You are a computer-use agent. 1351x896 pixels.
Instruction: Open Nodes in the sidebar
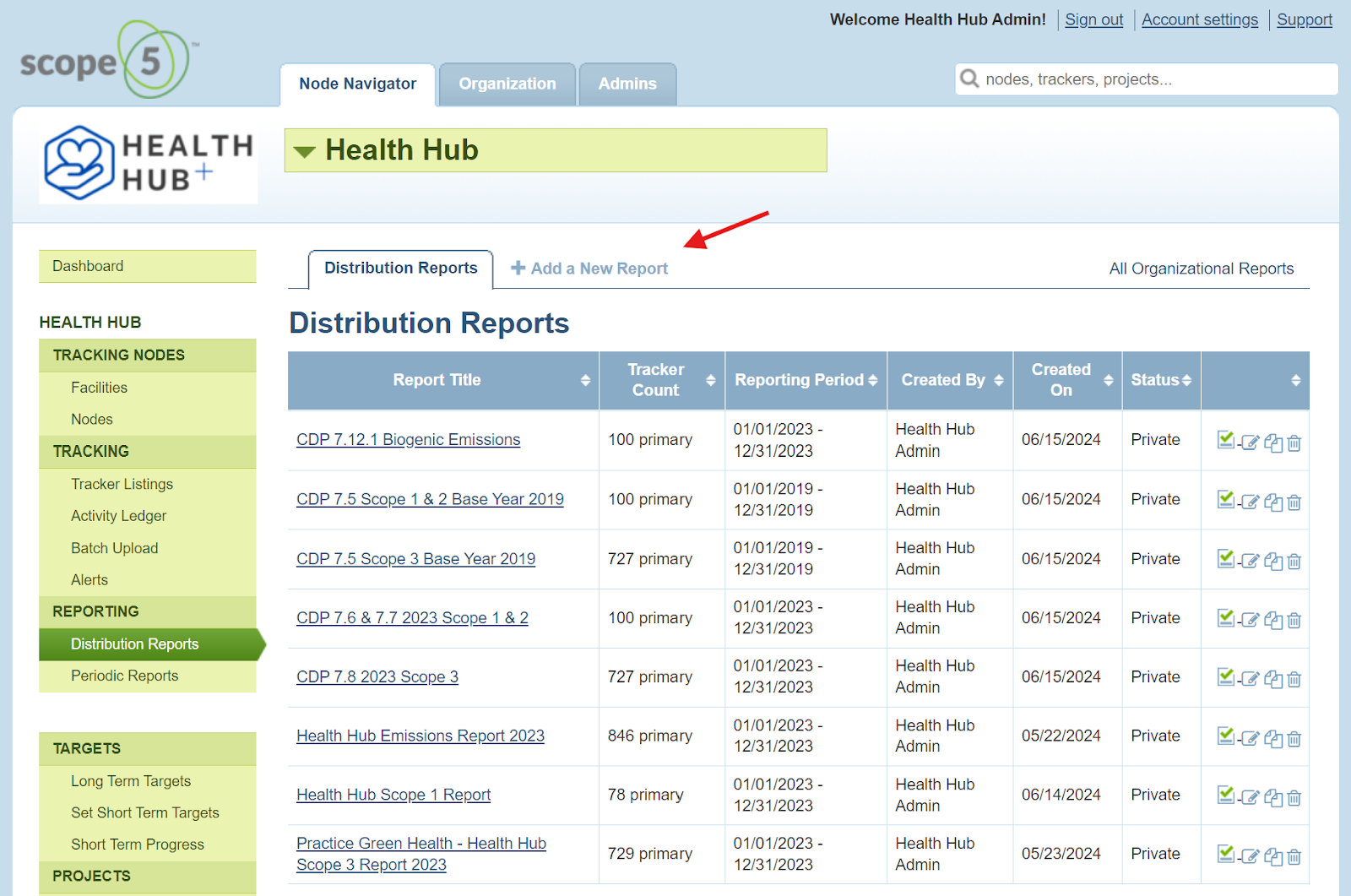pyautogui.click(x=92, y=419)
